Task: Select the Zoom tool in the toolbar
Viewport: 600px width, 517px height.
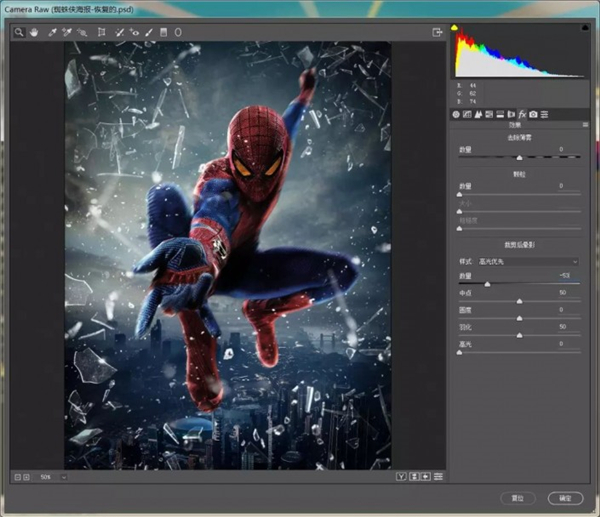Action: point(18,32)
